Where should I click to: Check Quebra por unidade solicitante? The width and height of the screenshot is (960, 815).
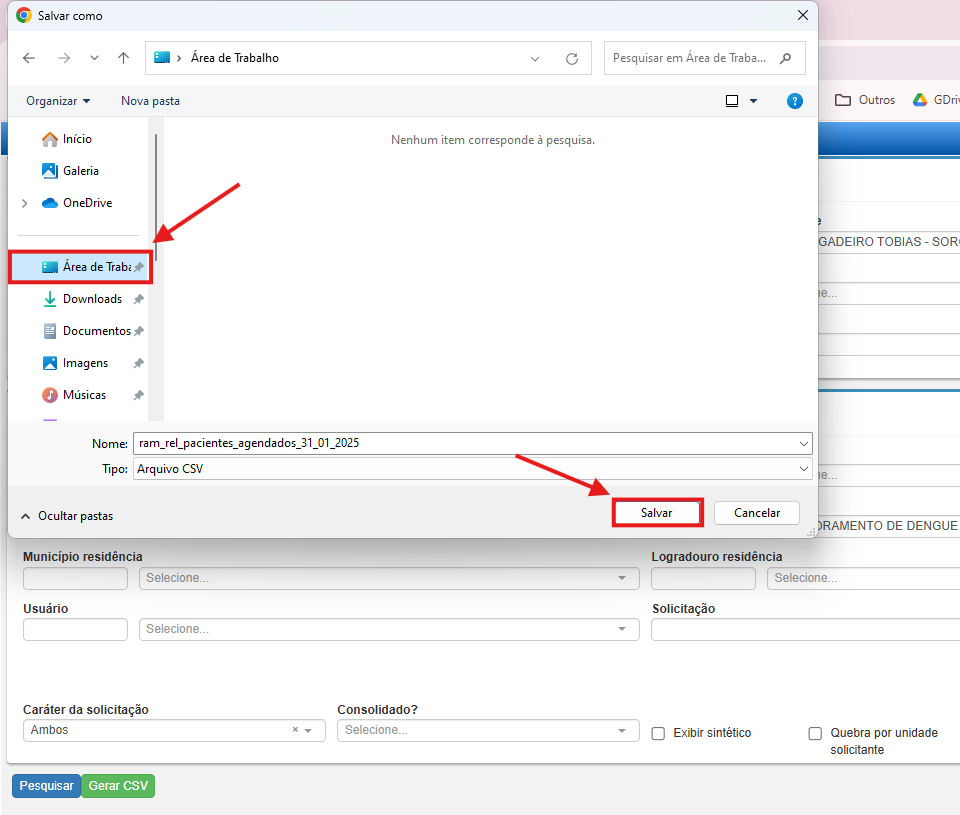[815, 733]
